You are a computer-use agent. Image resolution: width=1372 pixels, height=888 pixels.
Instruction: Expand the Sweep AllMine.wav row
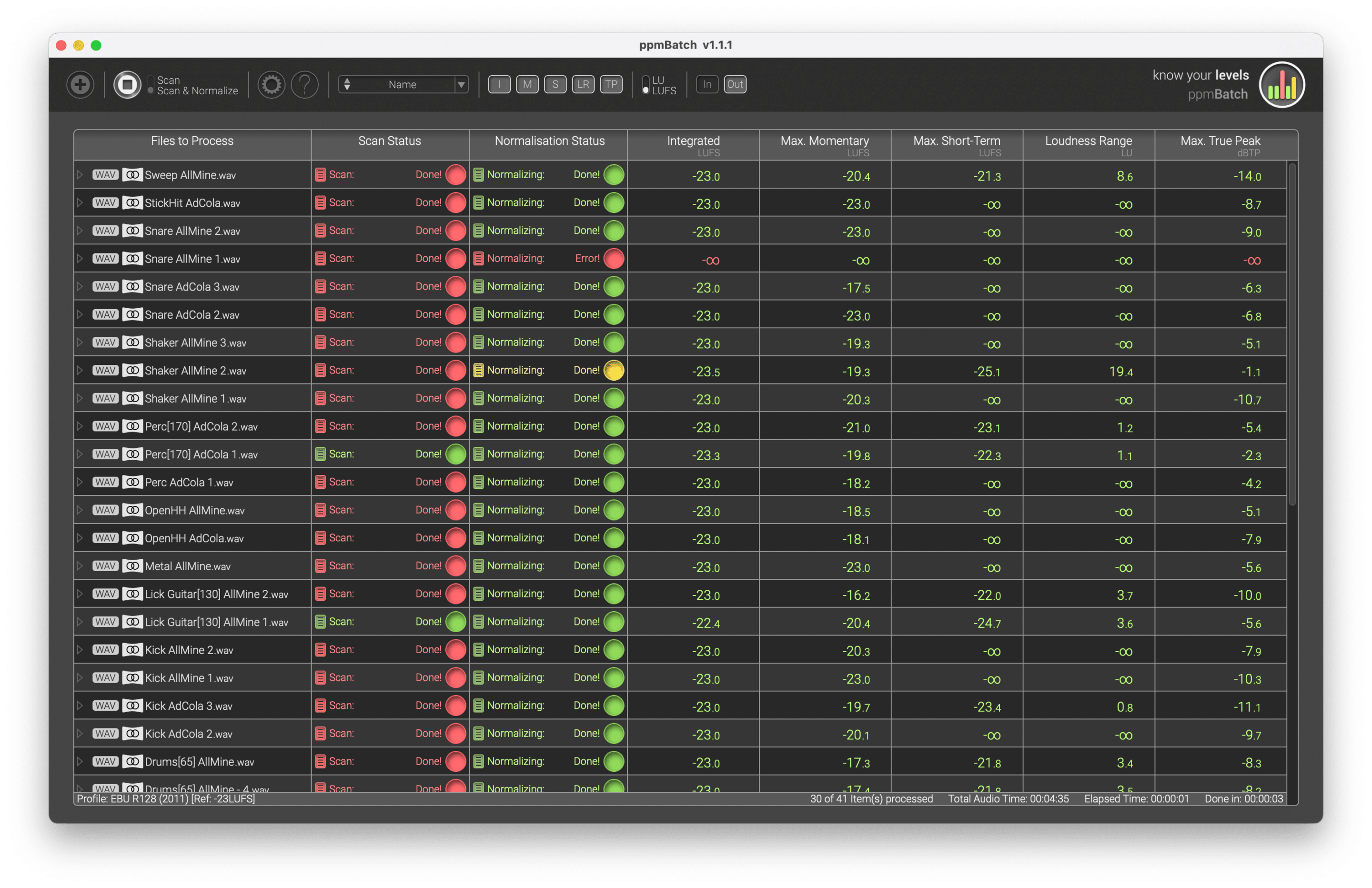[x=80, y=175]
